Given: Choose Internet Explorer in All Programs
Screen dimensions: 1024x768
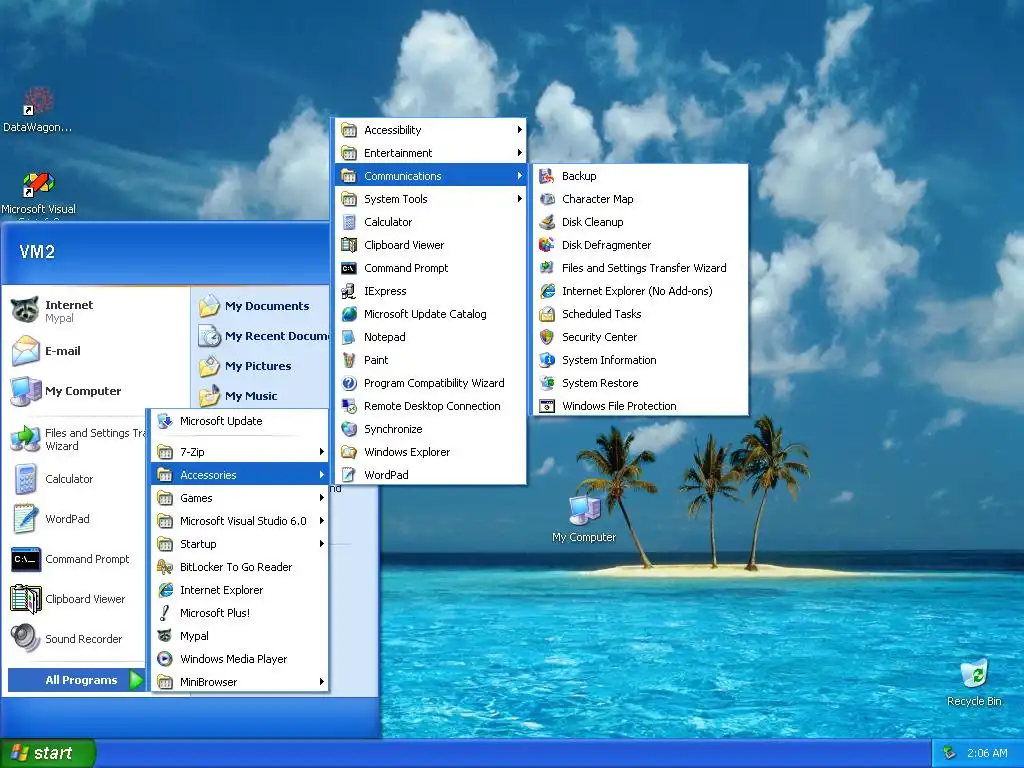Looking at the screenshot, I should coord(240,590).
